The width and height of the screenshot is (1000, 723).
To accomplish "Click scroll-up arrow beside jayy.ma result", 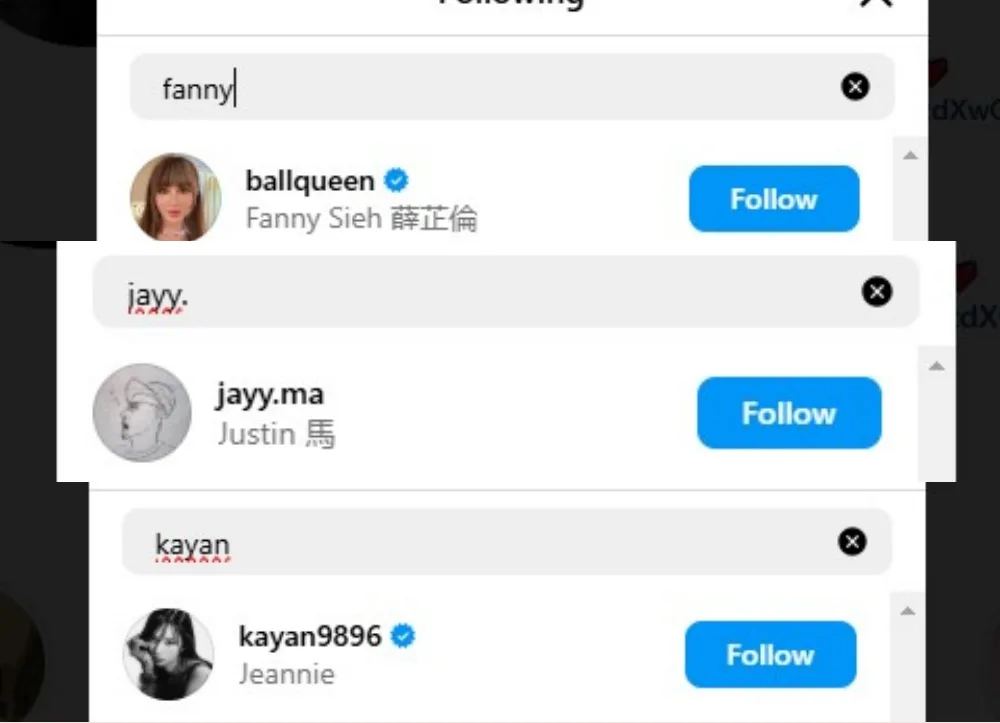I will tap(936, 366).
